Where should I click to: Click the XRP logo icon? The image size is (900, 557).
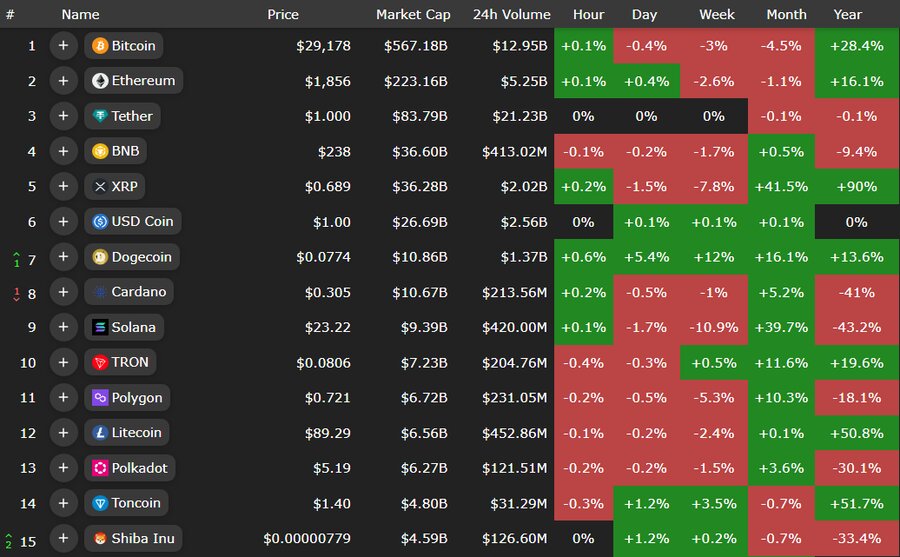[99, 186]
